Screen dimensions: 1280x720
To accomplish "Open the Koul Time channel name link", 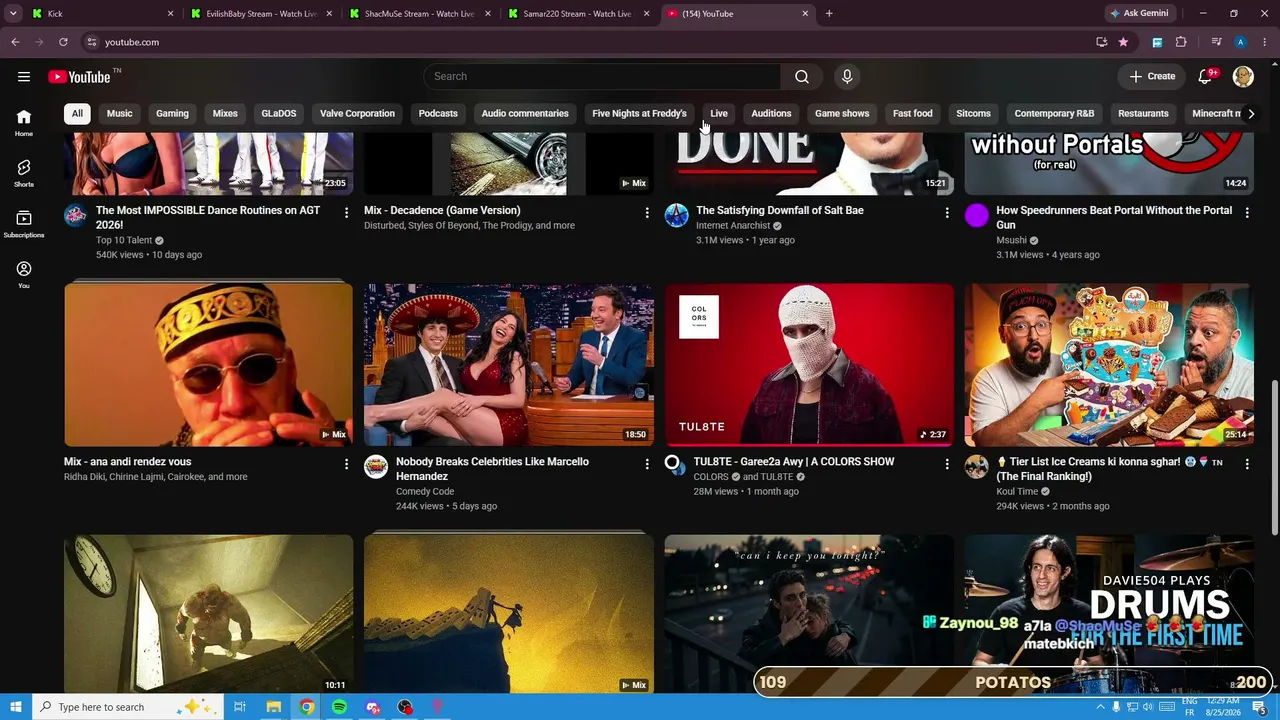I will click(x=1017, y=491).
